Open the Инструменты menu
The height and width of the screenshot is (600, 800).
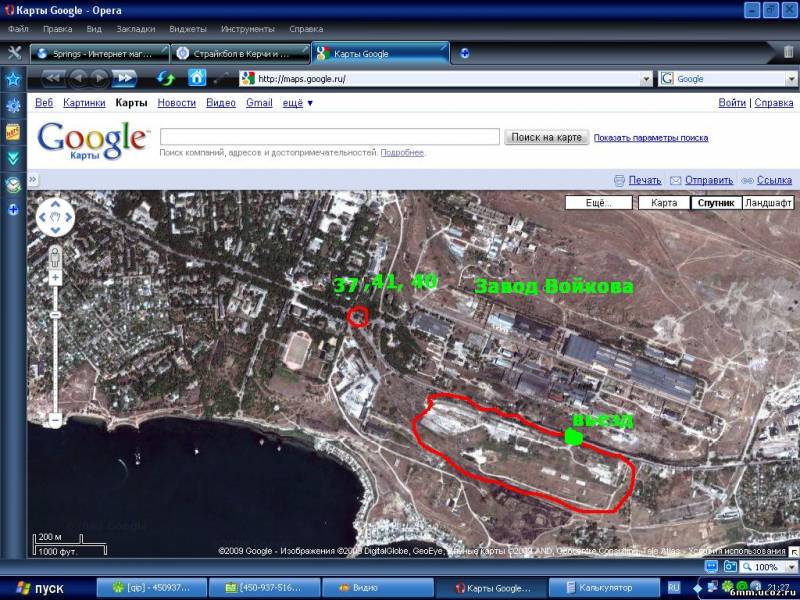pos(247,29)
